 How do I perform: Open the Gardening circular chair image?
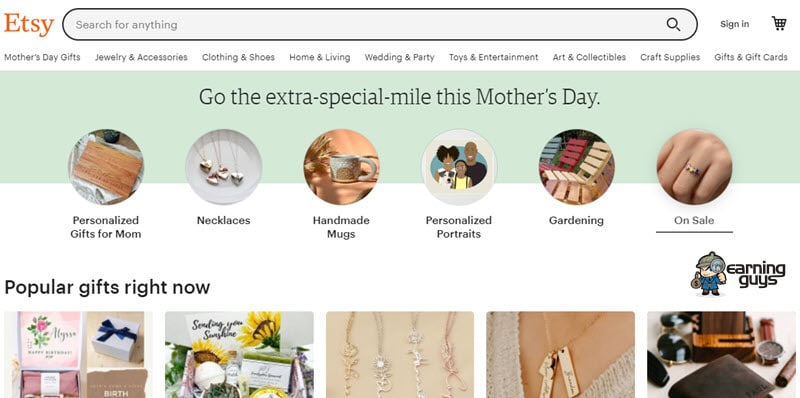click(x=577, y=167)
